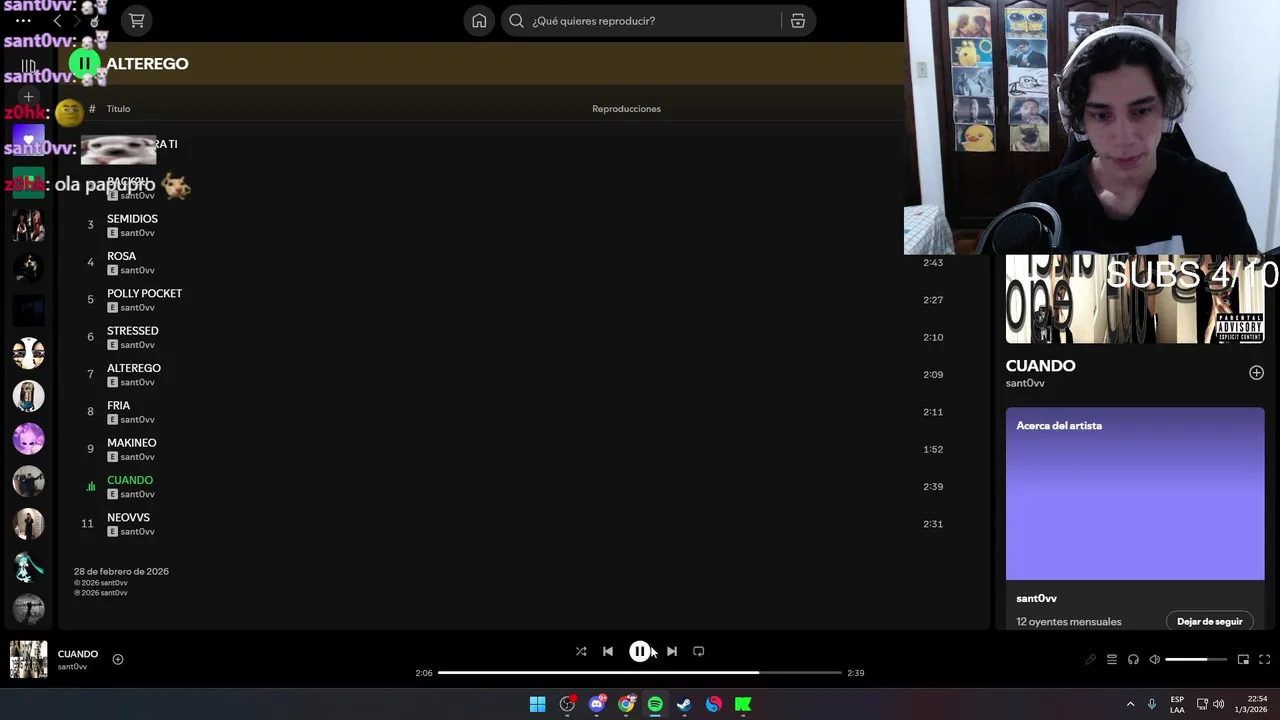
Task: Go to Spotify Home with the house icon
Action: (479, 21)
